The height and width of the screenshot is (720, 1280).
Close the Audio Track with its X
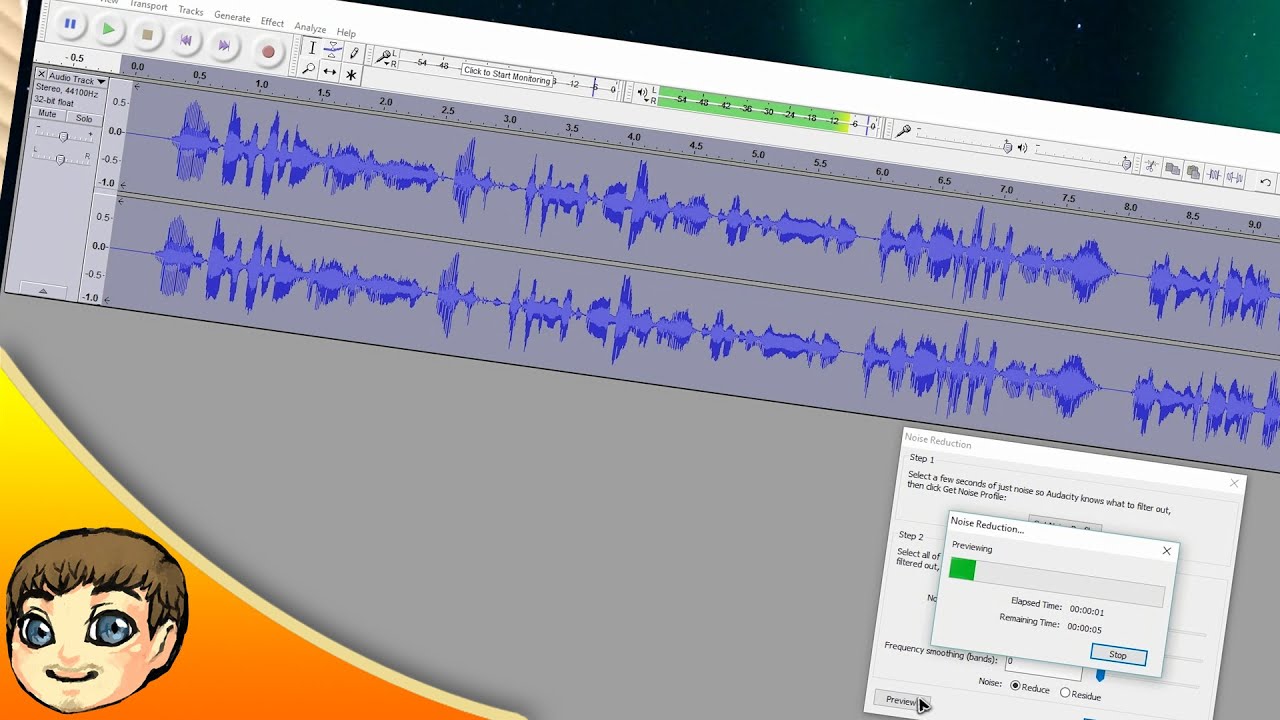tap(40, 75)
